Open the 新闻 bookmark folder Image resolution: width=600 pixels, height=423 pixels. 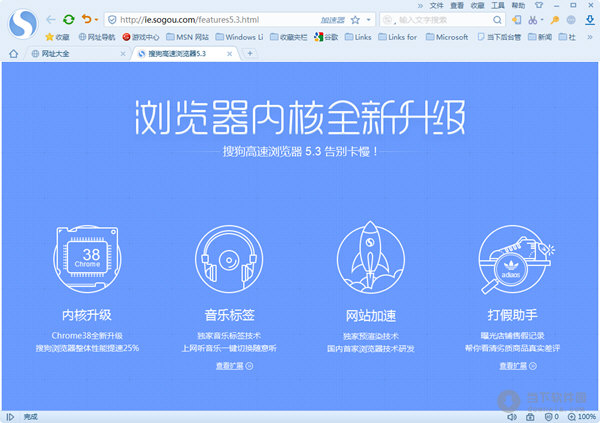(x=540, y=37)
